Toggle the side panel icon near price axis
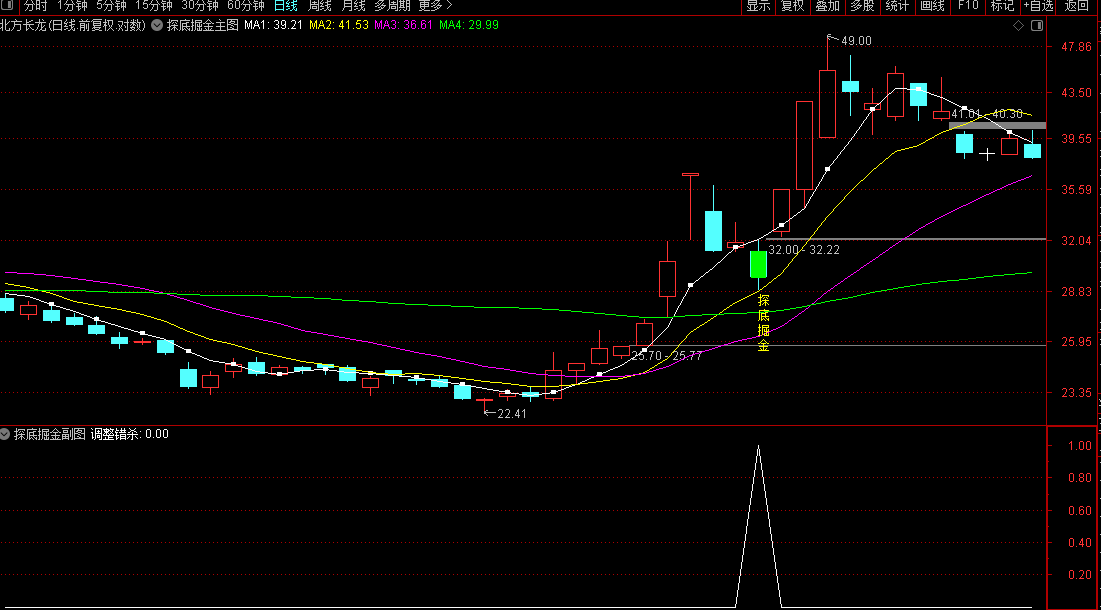Viewport: 1101px width, 610px height. pyautogui.click(x=1037, y=25)
